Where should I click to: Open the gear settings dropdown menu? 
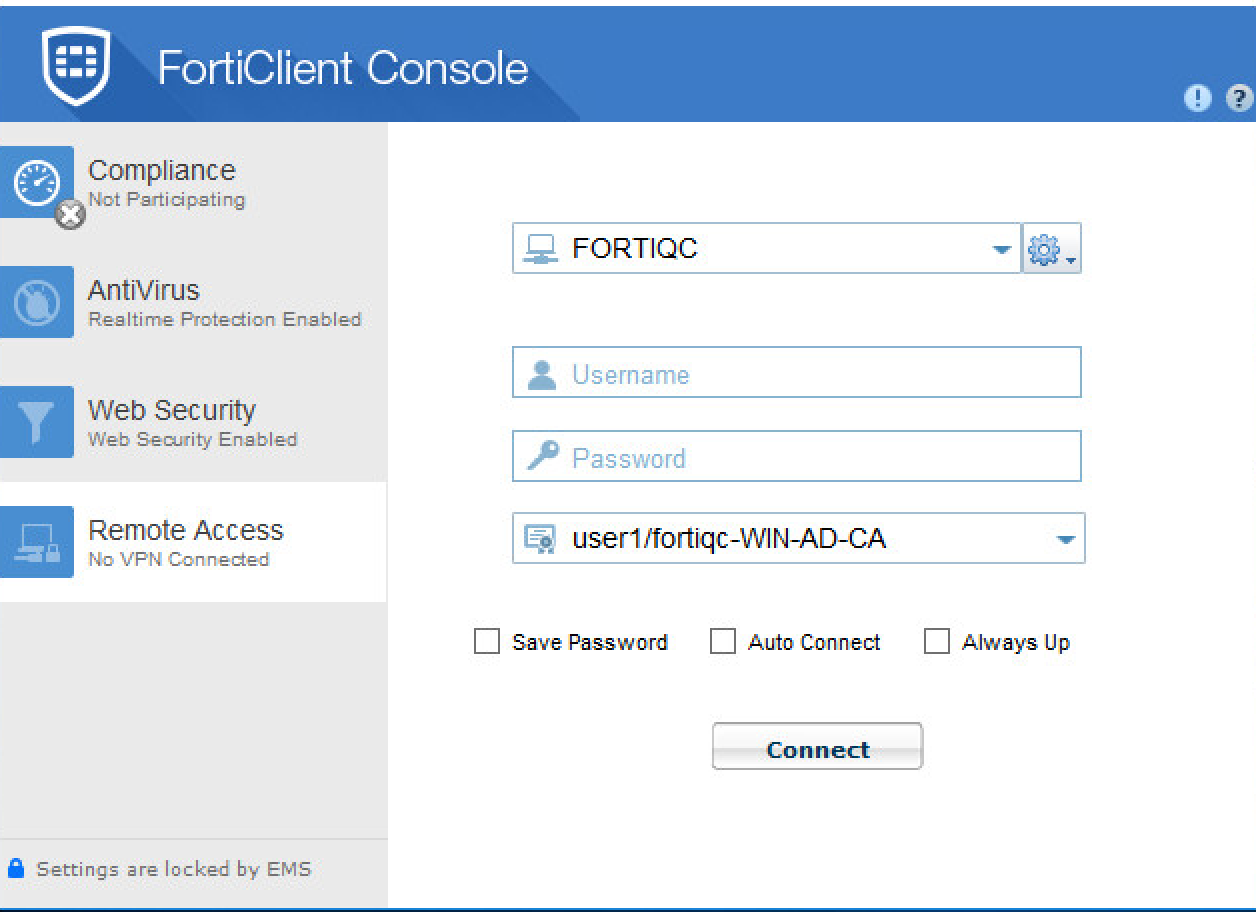(x=1052, y=249)
